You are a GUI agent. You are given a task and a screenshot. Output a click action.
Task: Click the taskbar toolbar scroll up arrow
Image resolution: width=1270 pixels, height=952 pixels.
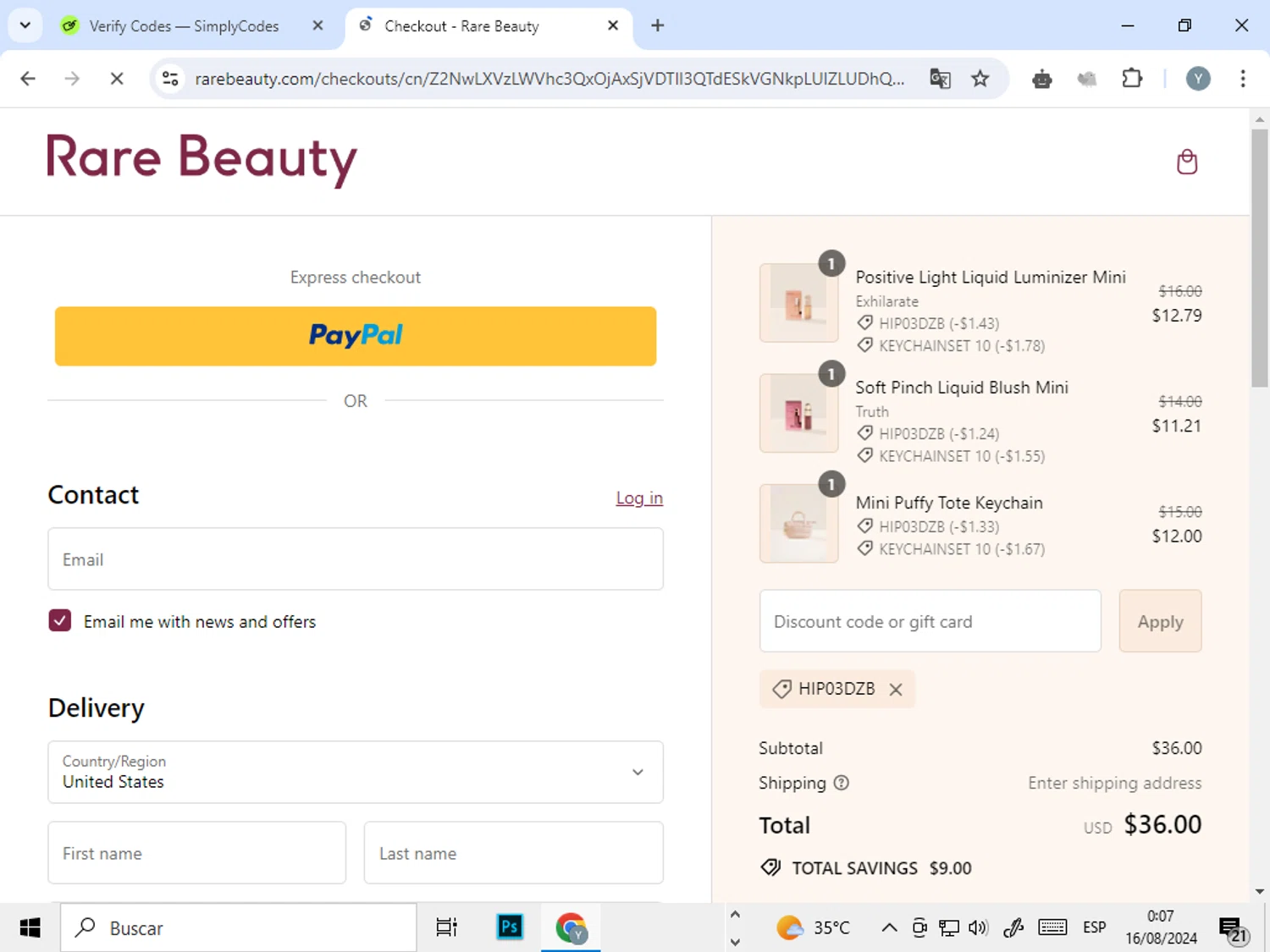[x=735, y=915]
